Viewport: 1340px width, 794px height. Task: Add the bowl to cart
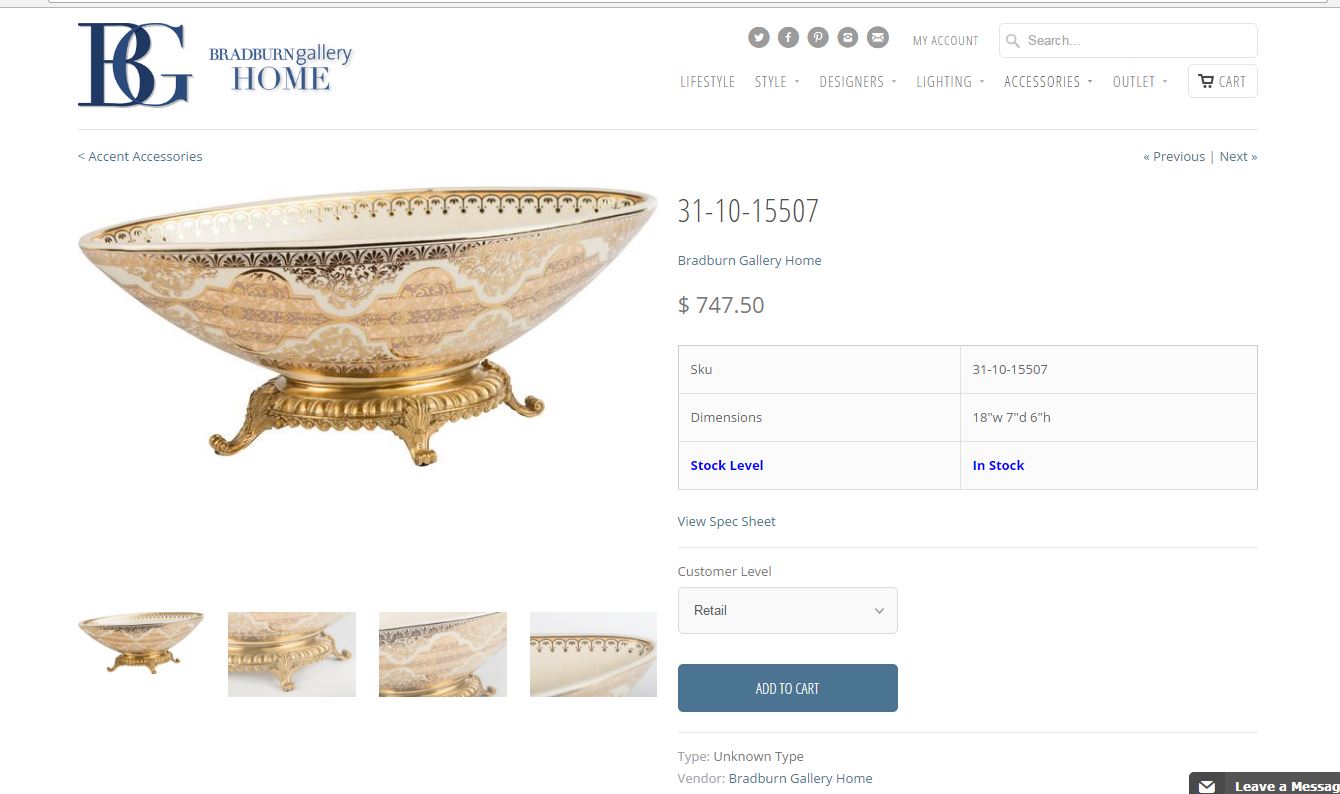click(x=788, y=688)
